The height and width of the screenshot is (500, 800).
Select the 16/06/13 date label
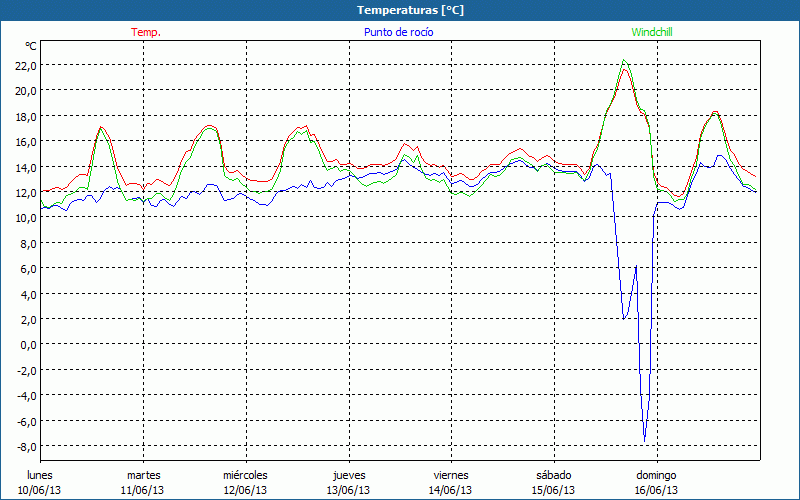[656, 490]
